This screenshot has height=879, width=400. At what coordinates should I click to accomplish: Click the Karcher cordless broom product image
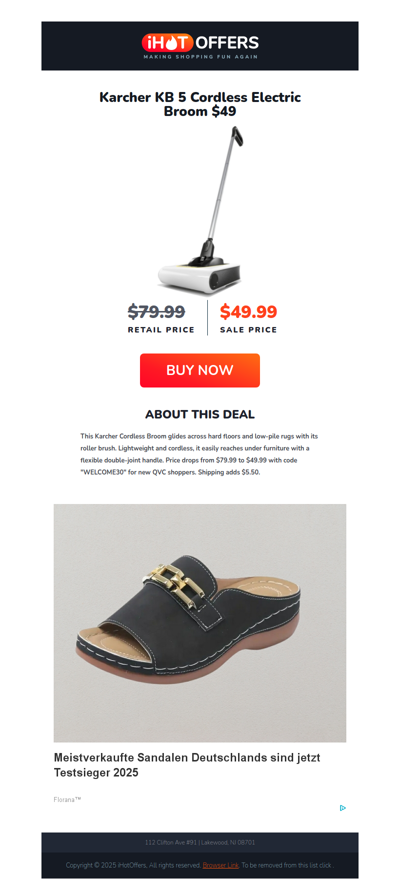(x=200, y=209)
